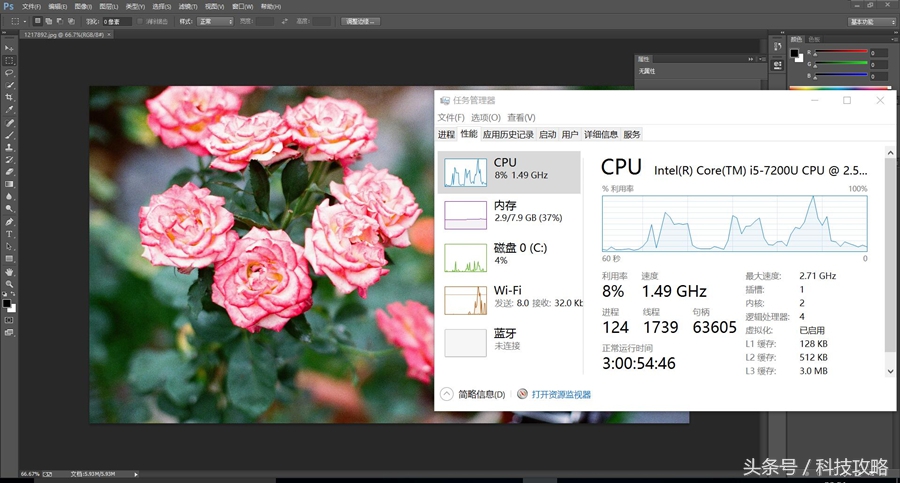The height and width of the screenshot is (483, 900).
Task: Select the Eraser tool
Action: click(x=10, y=172)
